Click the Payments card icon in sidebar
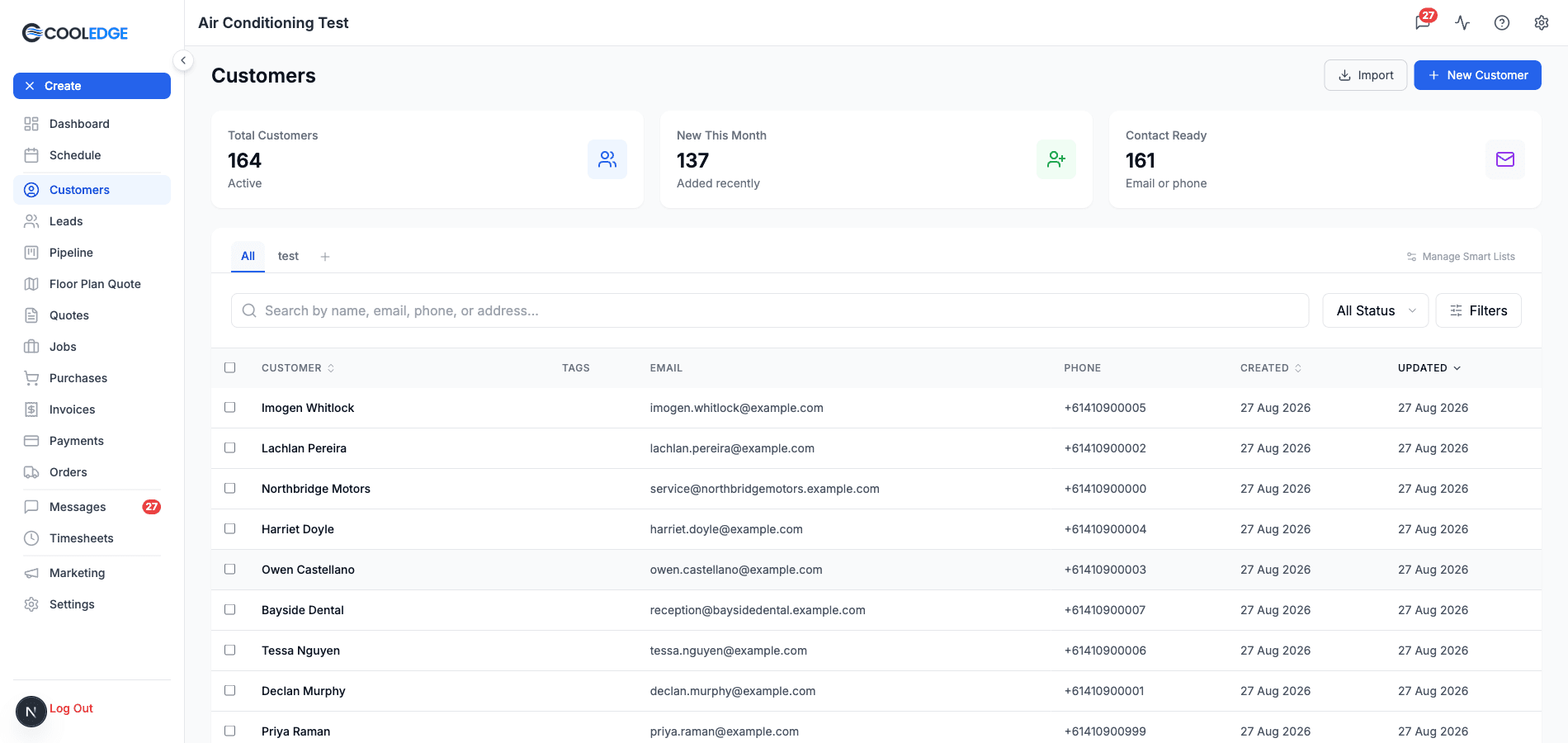The width and height of the screenshot is (1568, 743). coord(31,441)
